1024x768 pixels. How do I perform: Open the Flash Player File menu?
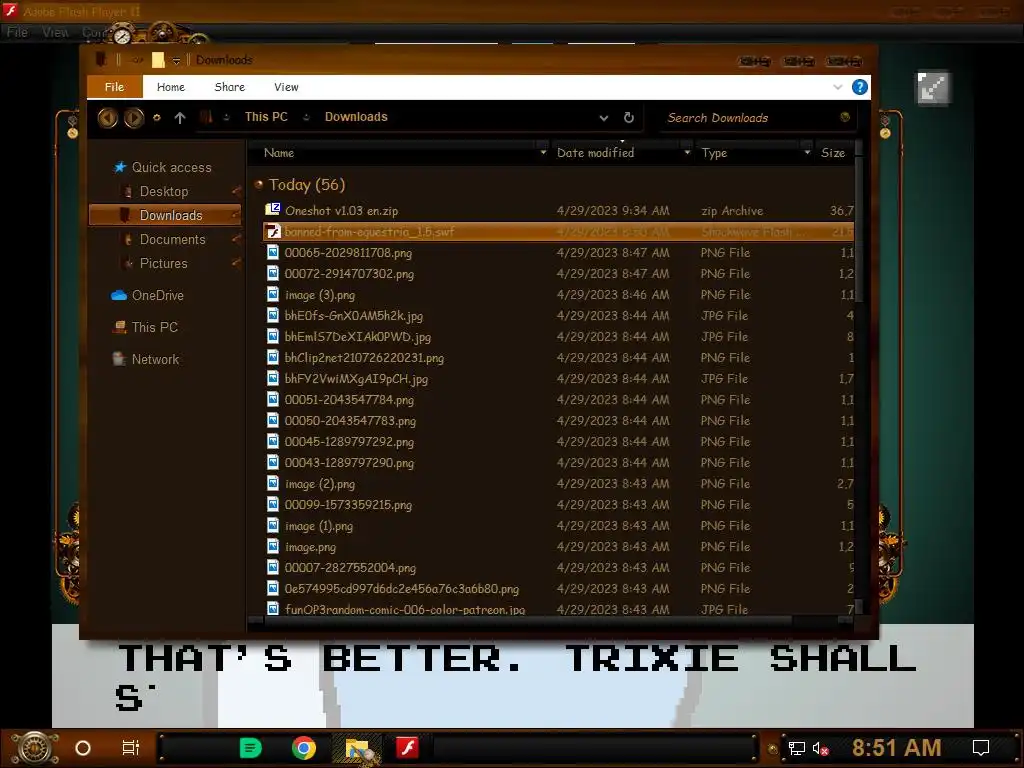17,32
